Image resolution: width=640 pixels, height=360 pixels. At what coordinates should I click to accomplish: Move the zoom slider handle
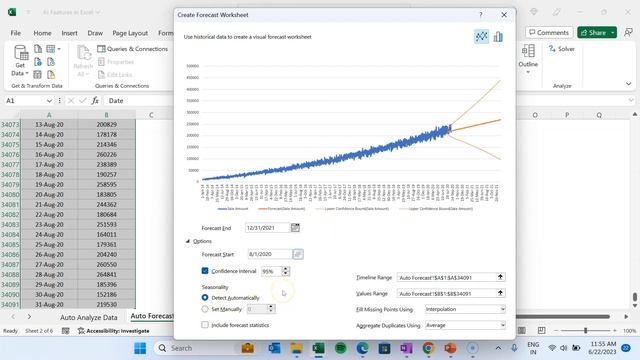[x=585, y=330]
